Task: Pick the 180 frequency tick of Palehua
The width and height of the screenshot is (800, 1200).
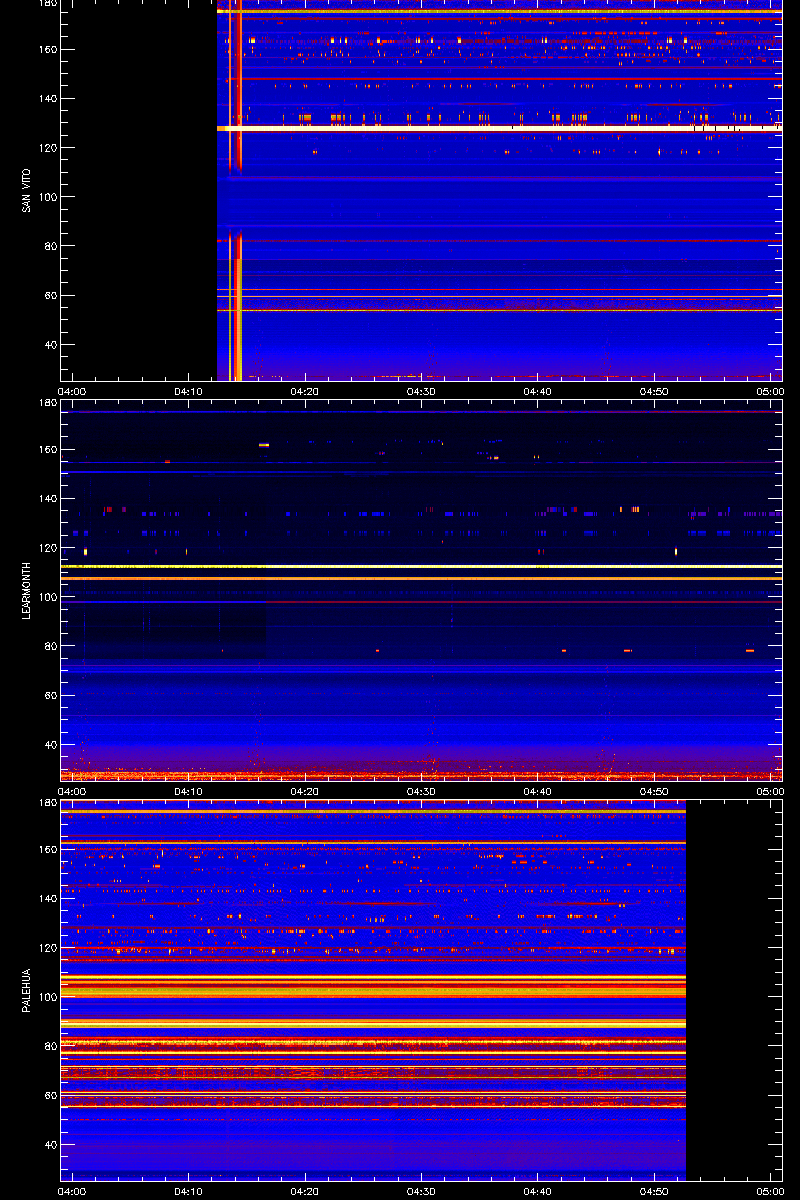Action: [x=47, y=803]
